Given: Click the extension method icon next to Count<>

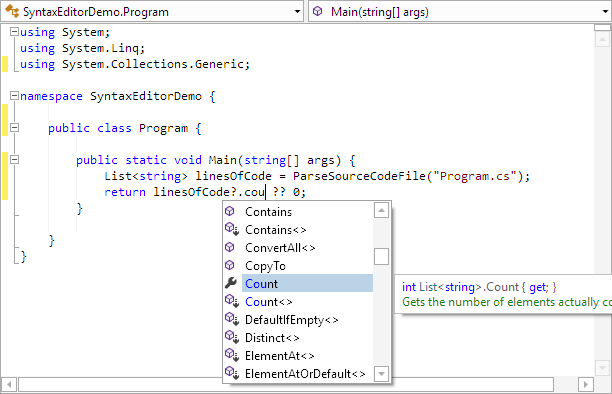Looking at the screenshot, I should click(x=231, y=301).
